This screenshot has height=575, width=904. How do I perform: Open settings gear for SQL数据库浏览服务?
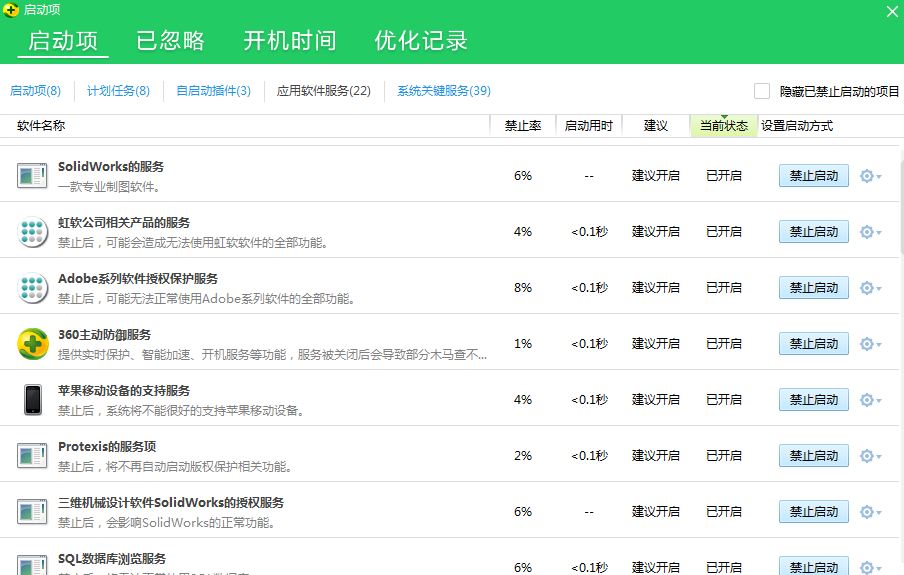pyautogui.click(x=870, y=567)
